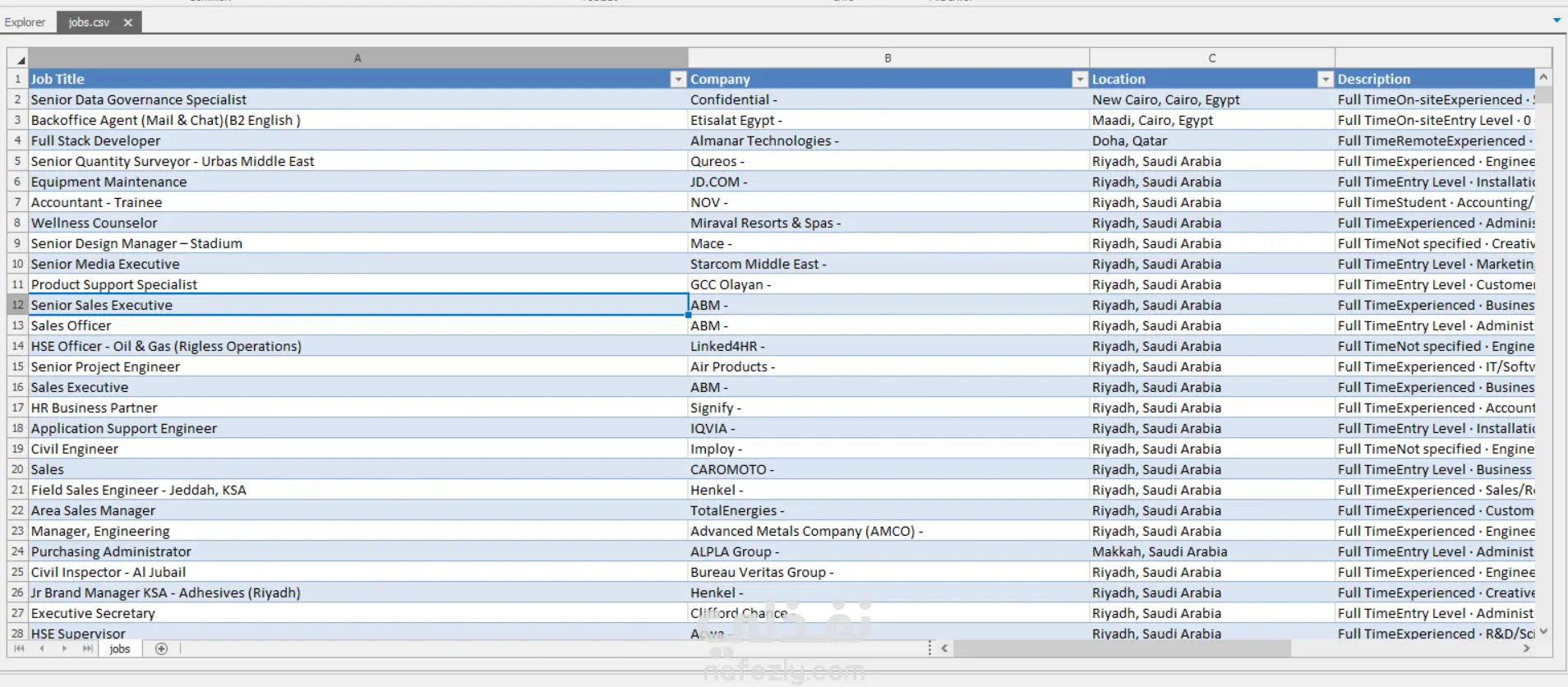Switch to the Explorer tab
This screenshot has height=687, width=1568.
[x=25, y=22]
